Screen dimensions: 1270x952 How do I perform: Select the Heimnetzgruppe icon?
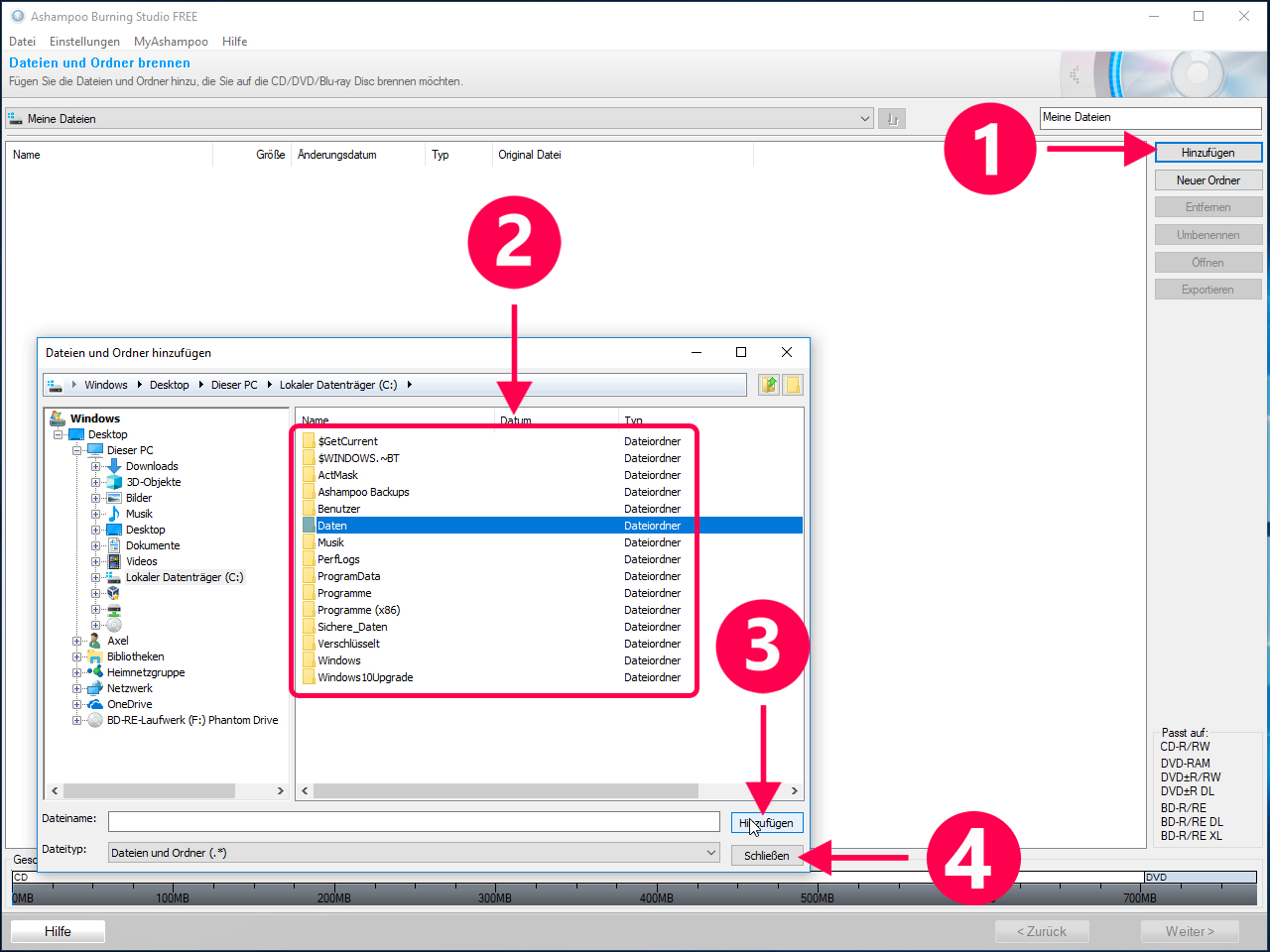tap(95, 672)
